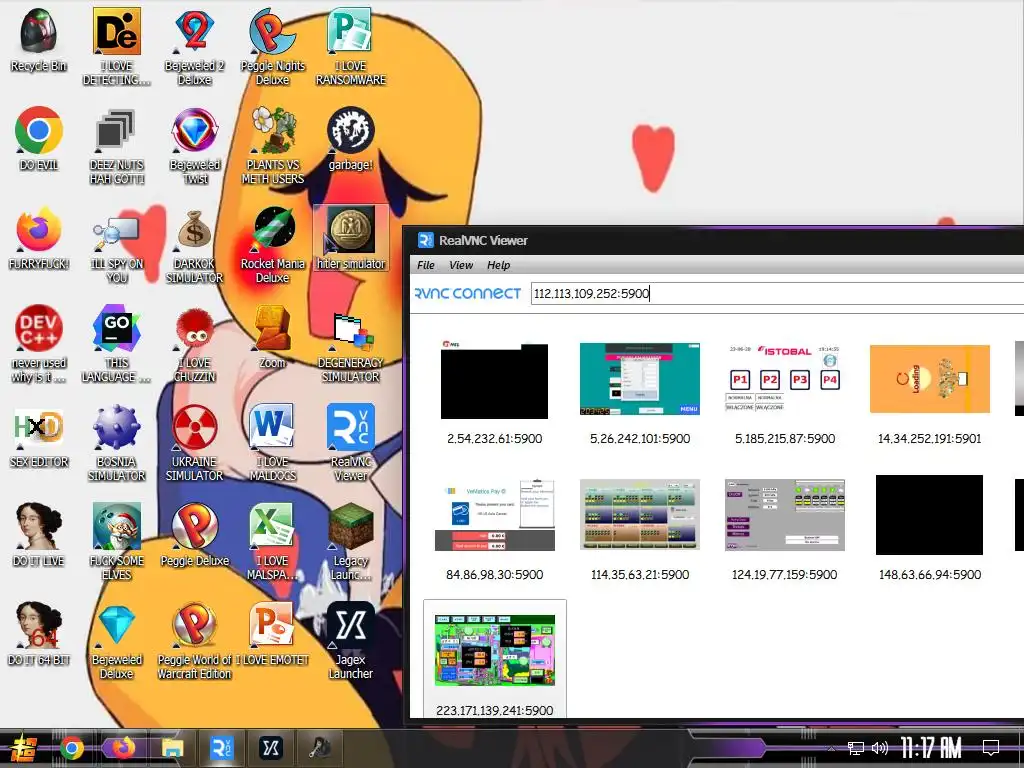Open the File menu in RealVNC Viewer

(426, 265)
